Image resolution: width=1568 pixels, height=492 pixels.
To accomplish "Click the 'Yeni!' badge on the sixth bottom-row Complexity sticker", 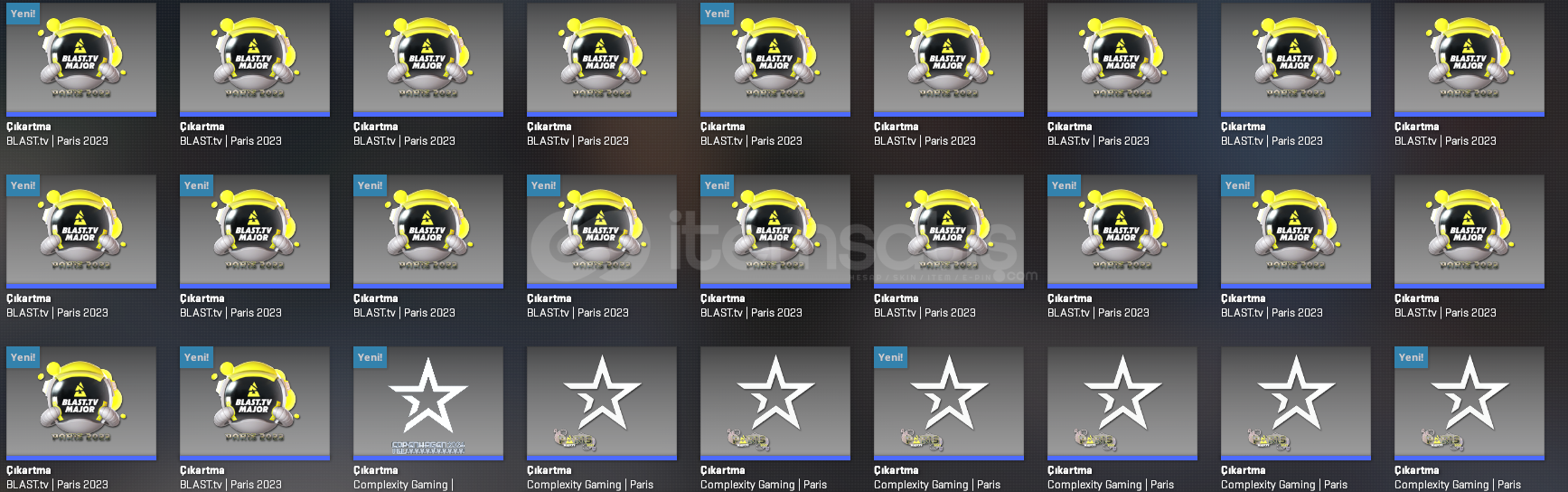I will point(890,357).
